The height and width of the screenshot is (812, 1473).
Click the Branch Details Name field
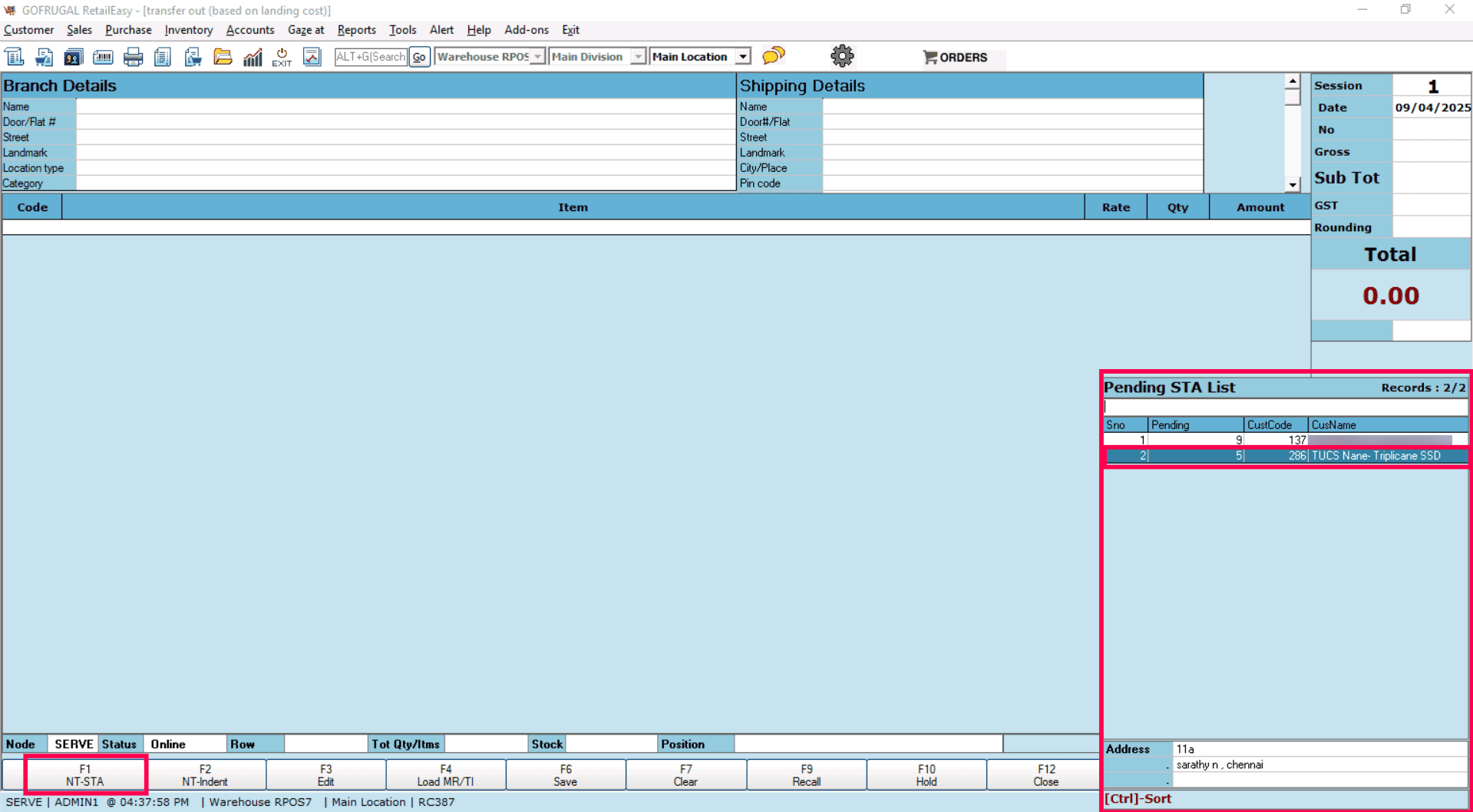coord(405,107)
